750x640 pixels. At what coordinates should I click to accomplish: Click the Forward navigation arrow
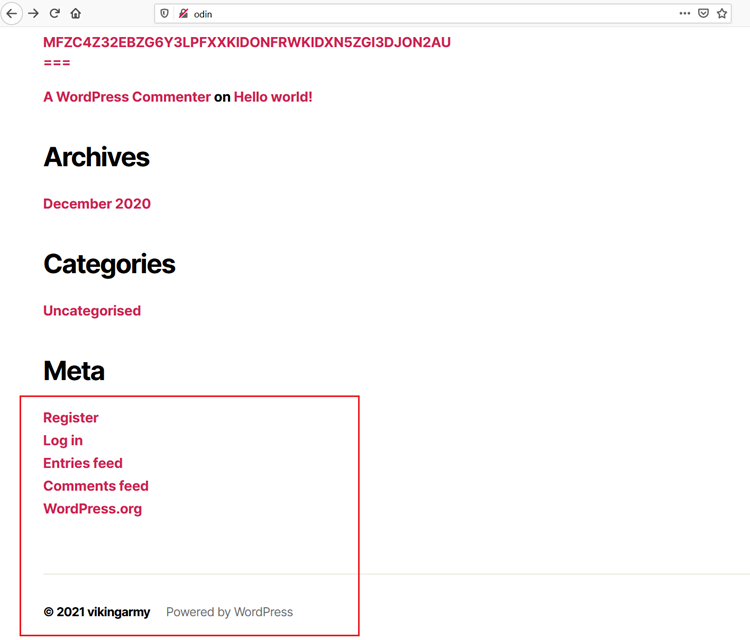[33, 14]
